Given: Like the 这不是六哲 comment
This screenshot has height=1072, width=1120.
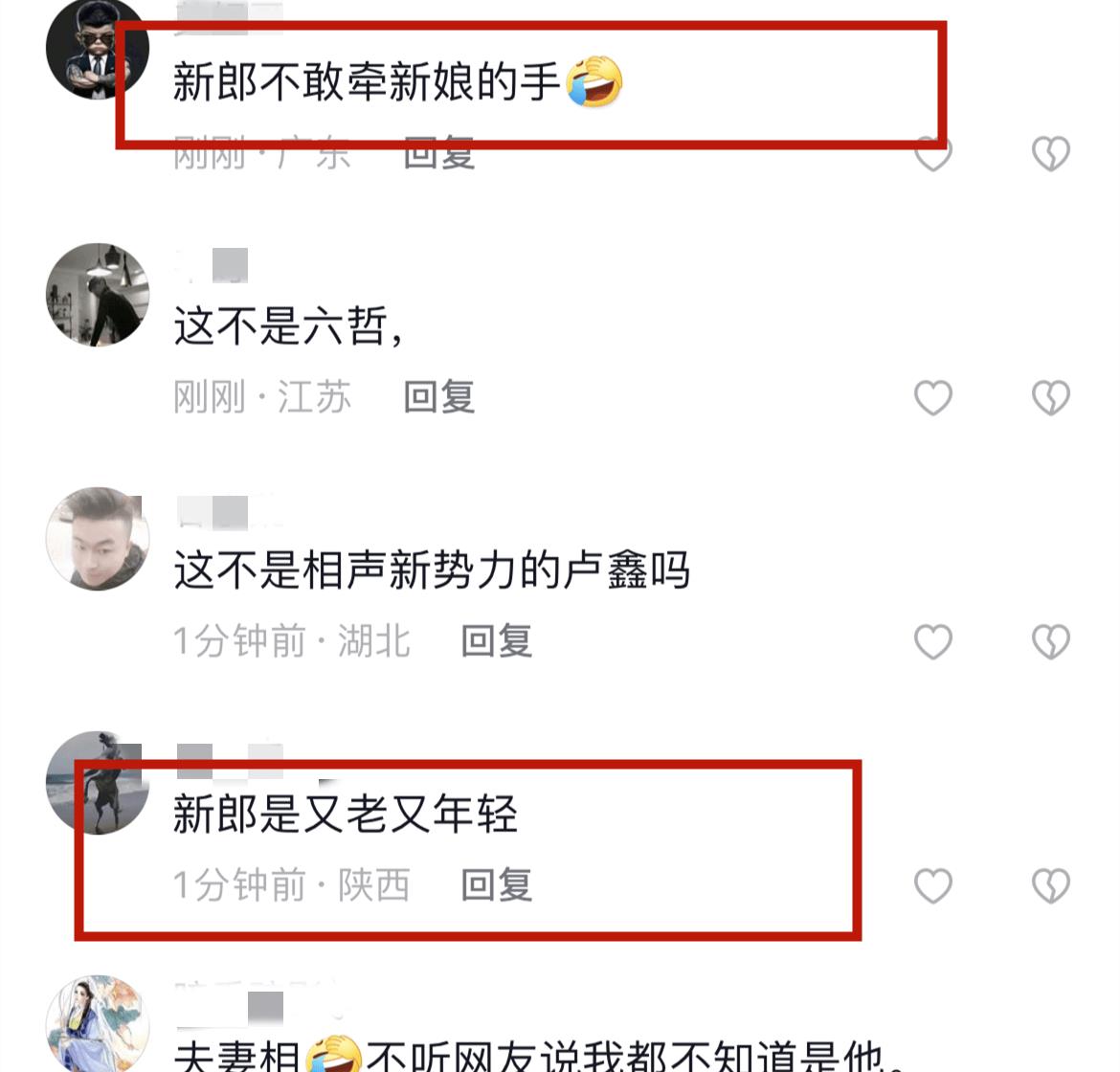Looking at the screenshot, I should coord(933,397).
